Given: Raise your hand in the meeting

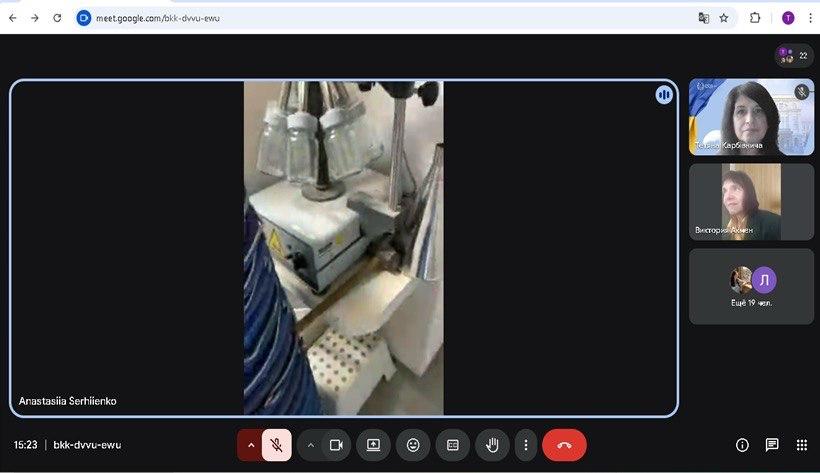Looking at the screenshot, I should click(492, 445).
